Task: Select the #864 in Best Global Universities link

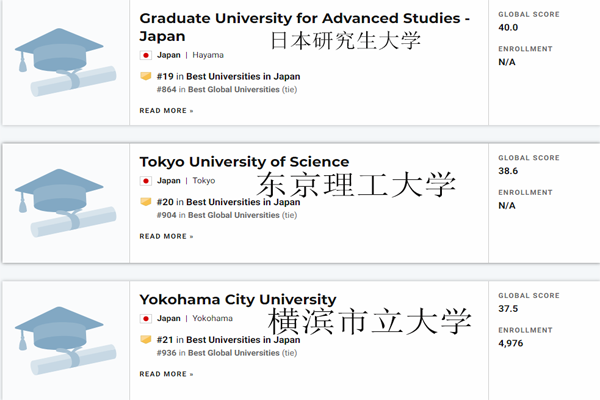Action: click(218, 90)
